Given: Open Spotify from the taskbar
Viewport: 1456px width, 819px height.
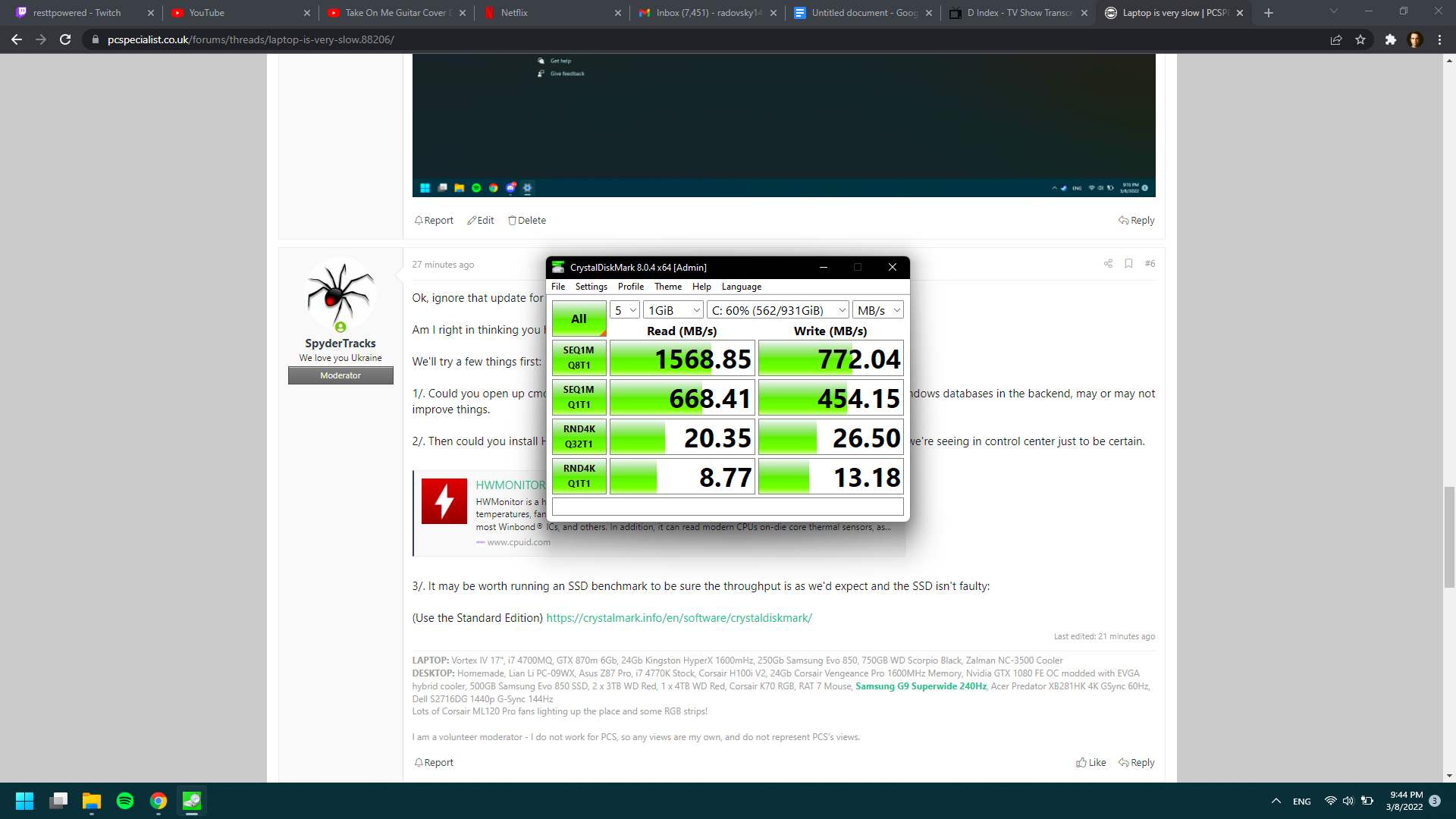Looking at the screenshot, I should pyautogui.click(x=125, y=801).
